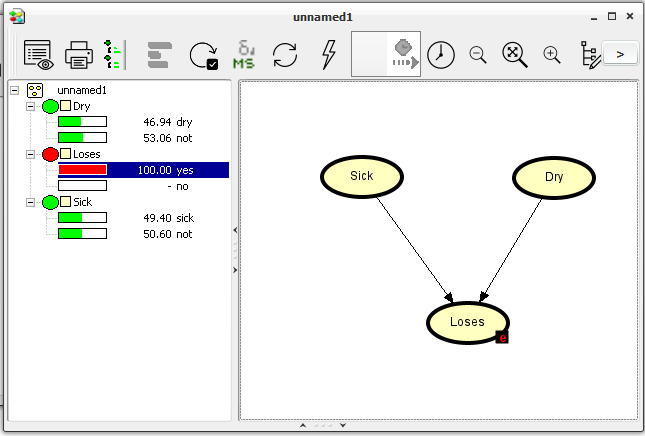Viewport: 645px width, 436px height.
Task: Collapse the Loses node in tree
Action: 30,154
